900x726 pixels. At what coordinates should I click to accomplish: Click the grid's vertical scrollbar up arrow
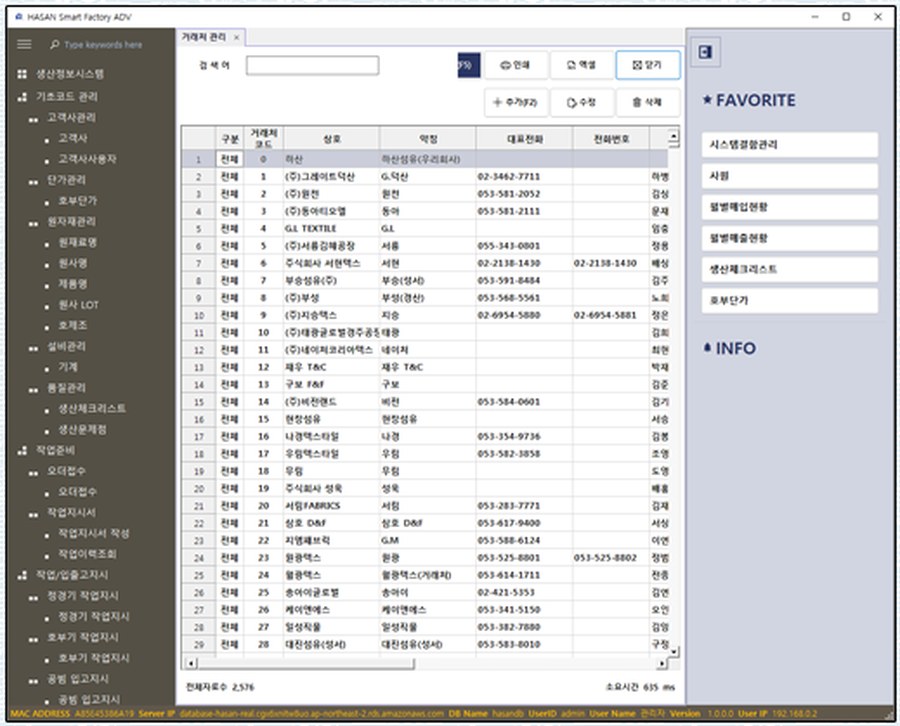(x=674, y=137)
